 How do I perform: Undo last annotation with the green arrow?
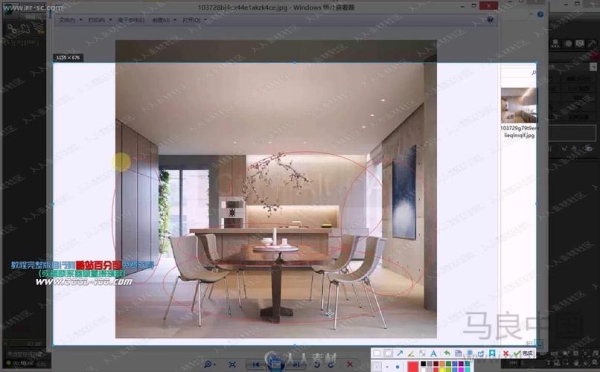447,354
